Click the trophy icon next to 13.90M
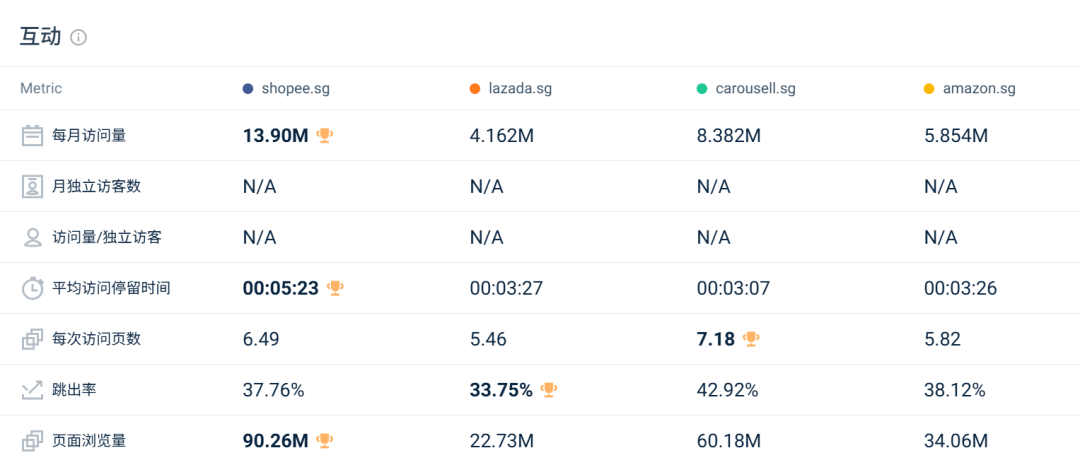This screenshot has height=460, width=1080. [x=324, y=136]
